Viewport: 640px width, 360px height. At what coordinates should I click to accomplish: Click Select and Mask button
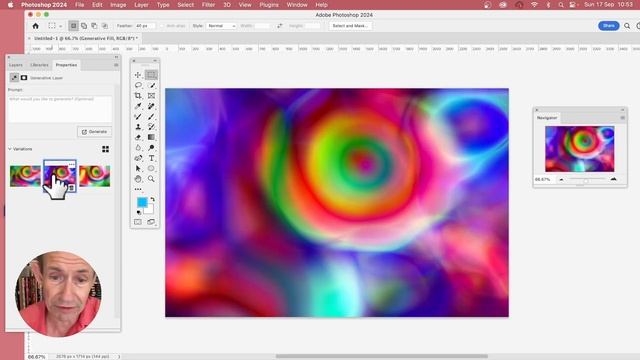[x=350, y=26]
